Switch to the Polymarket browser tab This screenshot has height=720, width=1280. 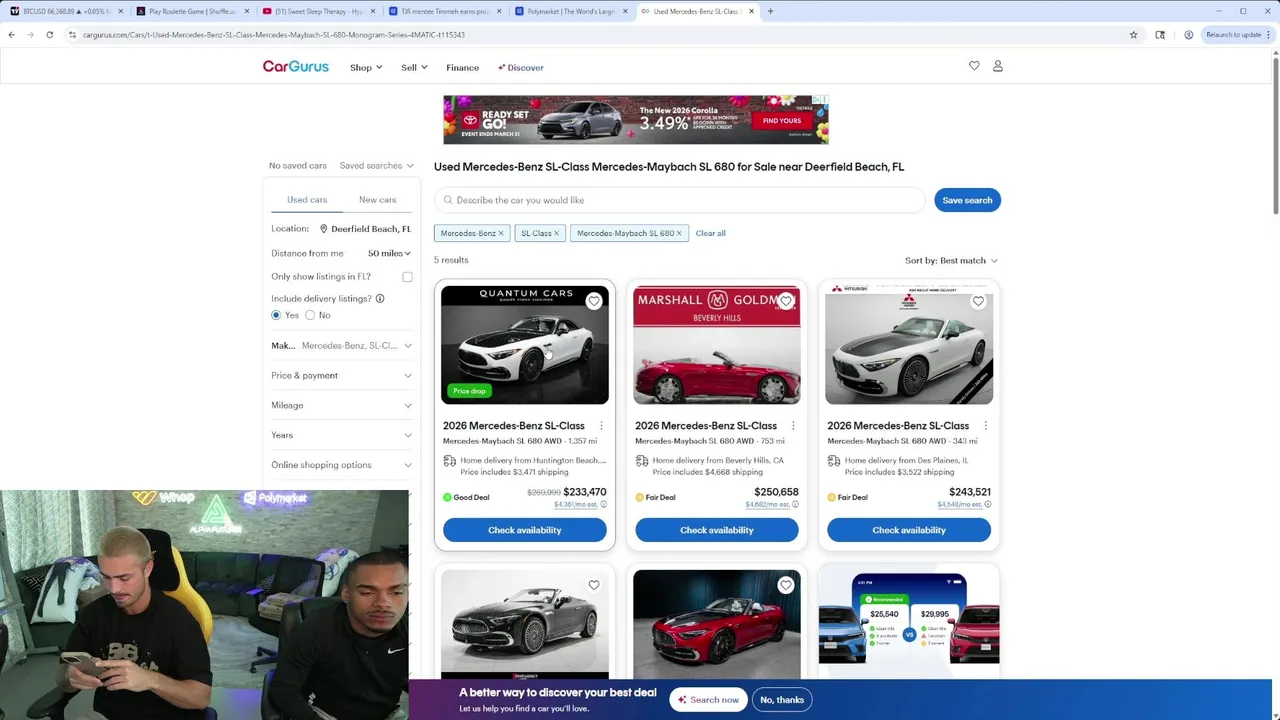571,11
